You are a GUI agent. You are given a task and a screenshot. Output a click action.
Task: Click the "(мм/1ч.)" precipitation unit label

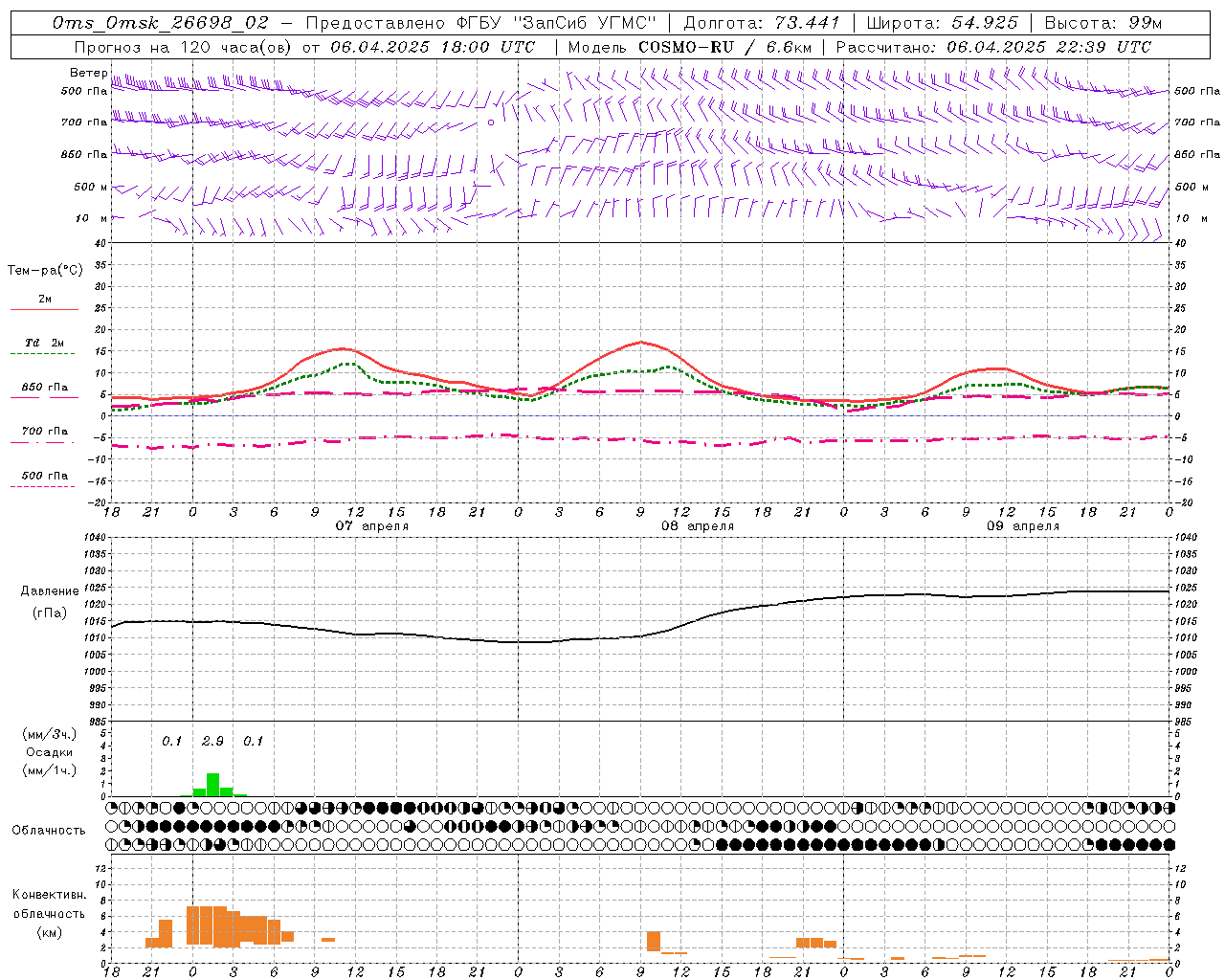click(49, 770)
